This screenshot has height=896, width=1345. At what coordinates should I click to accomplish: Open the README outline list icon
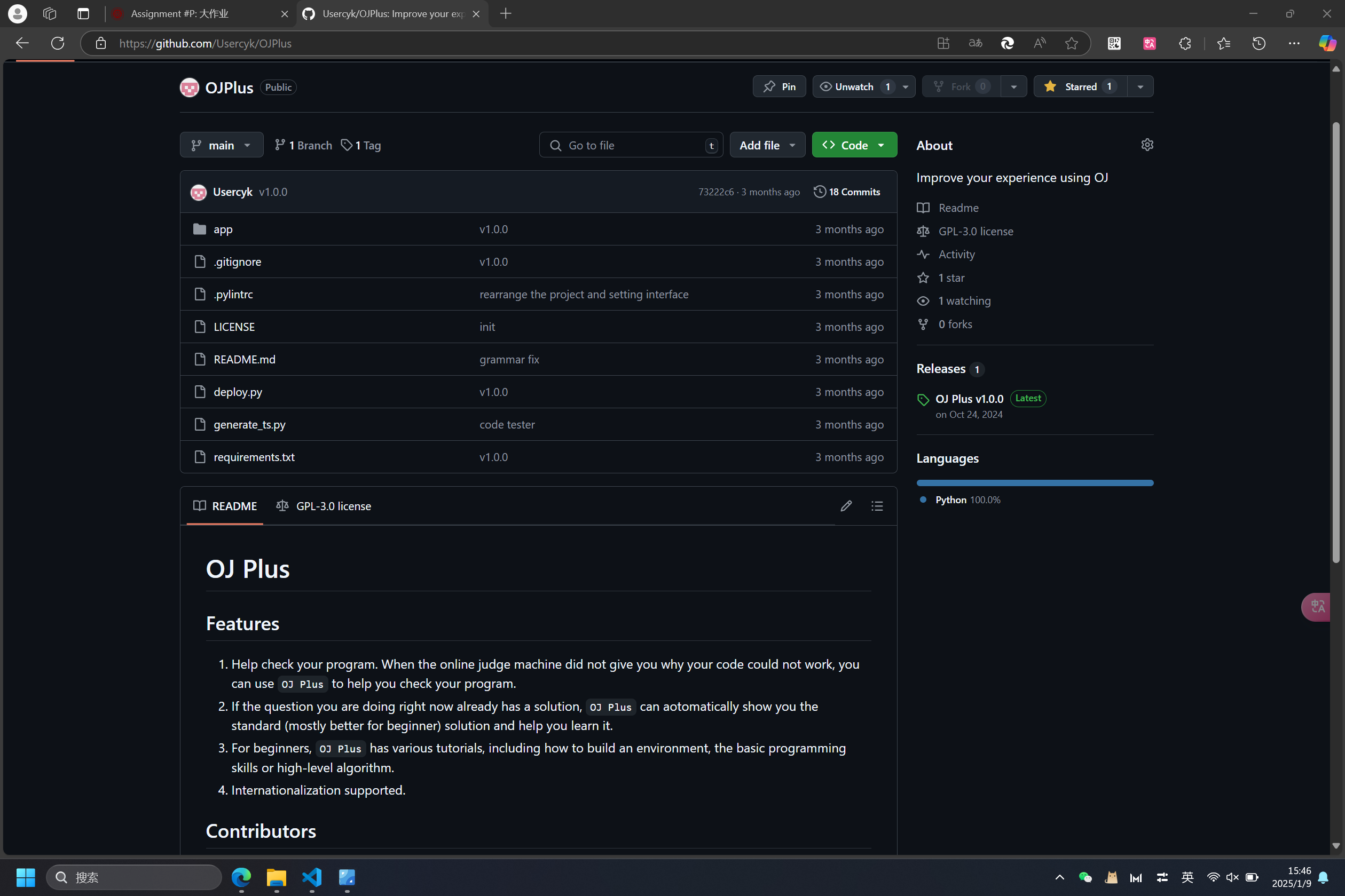pos(877,506)
